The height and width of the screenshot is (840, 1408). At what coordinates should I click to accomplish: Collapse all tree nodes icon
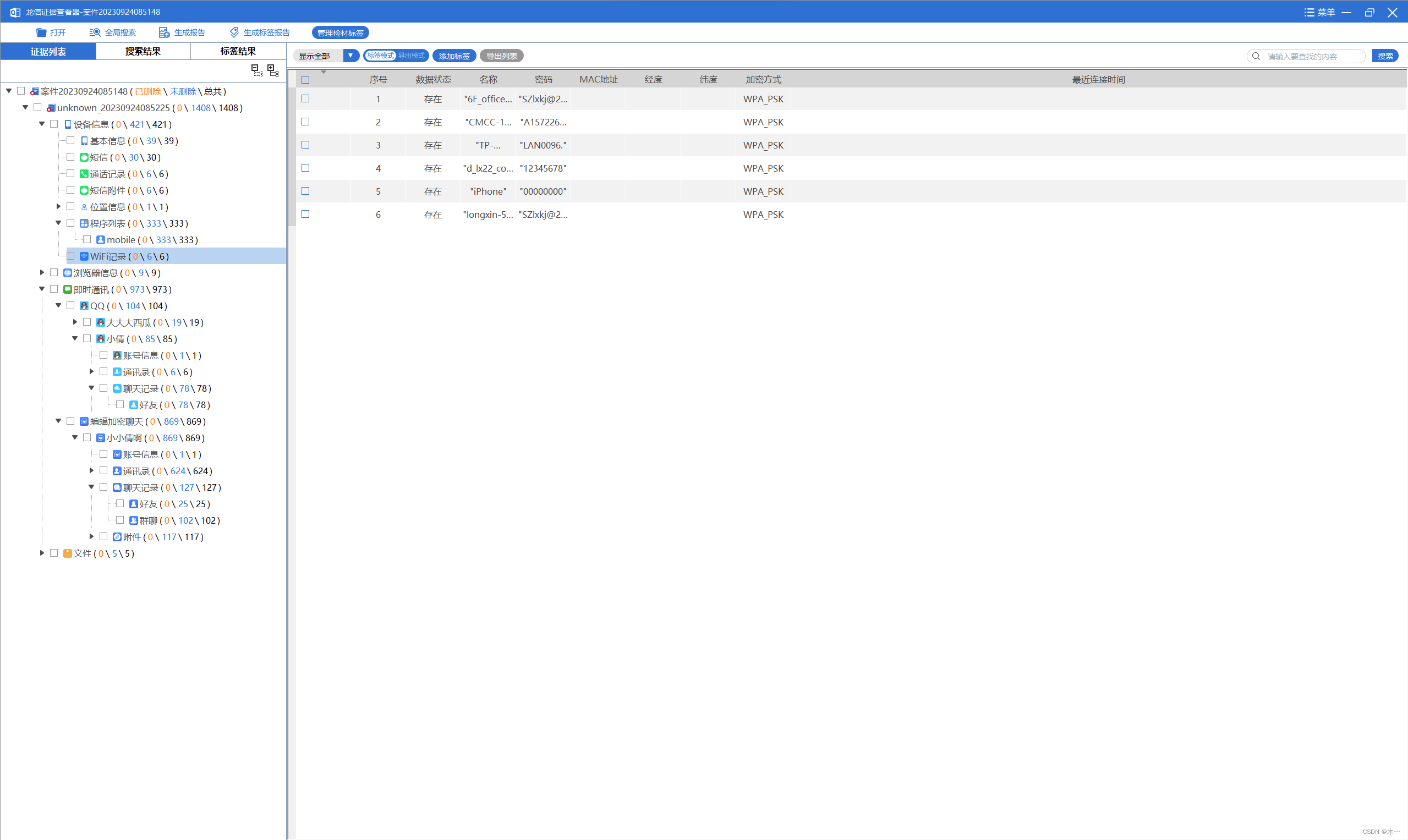[x=256, y=70]
